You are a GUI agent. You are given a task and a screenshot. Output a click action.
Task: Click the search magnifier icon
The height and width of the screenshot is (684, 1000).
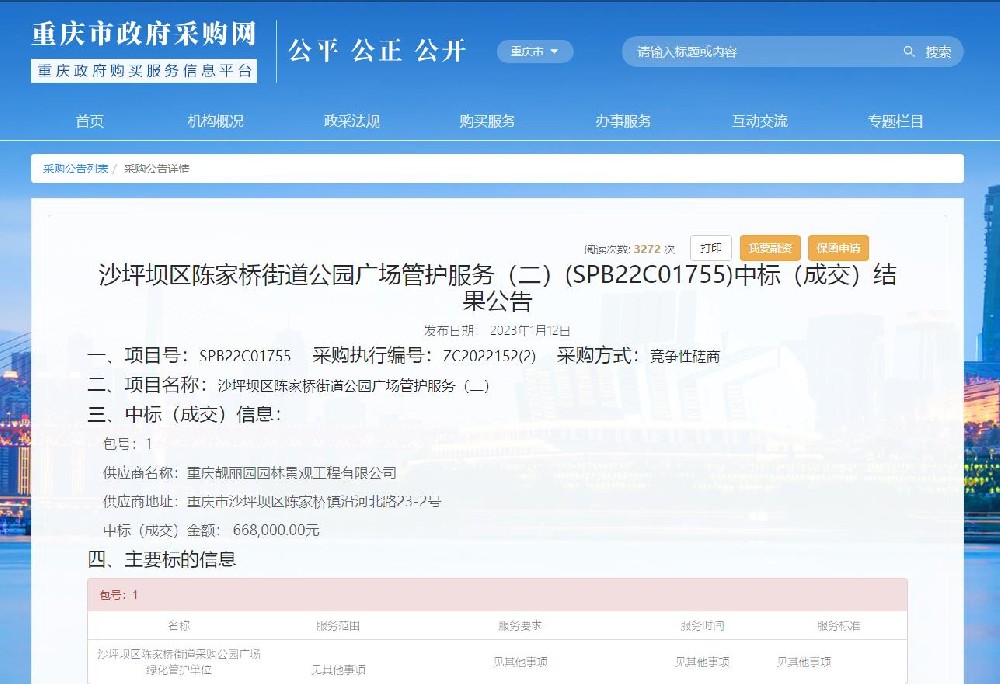(x=909, y=52)
